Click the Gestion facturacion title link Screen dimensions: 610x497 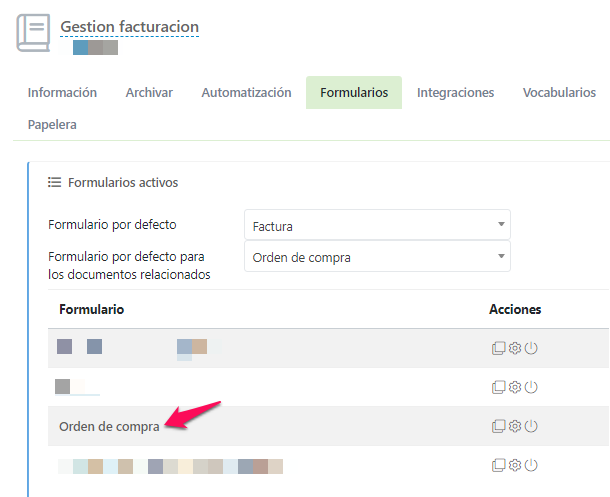point(129,27)
